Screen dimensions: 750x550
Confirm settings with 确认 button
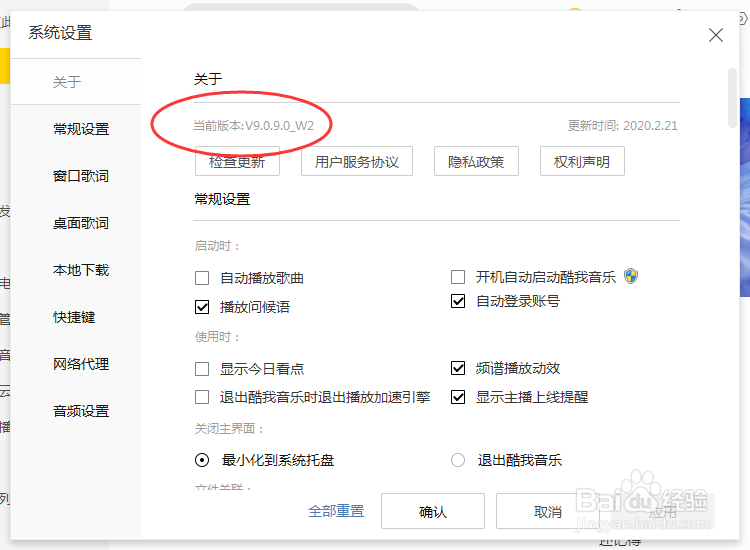(433, 512)
